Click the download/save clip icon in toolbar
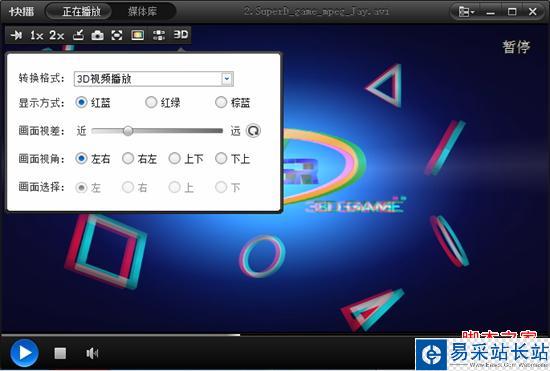This screenshot has height=371, width=550. click(78, 35)
